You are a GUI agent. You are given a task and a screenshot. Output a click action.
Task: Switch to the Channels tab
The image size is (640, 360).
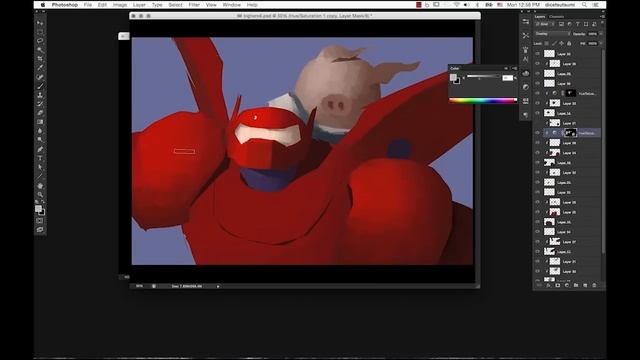(x=556, y=17)
